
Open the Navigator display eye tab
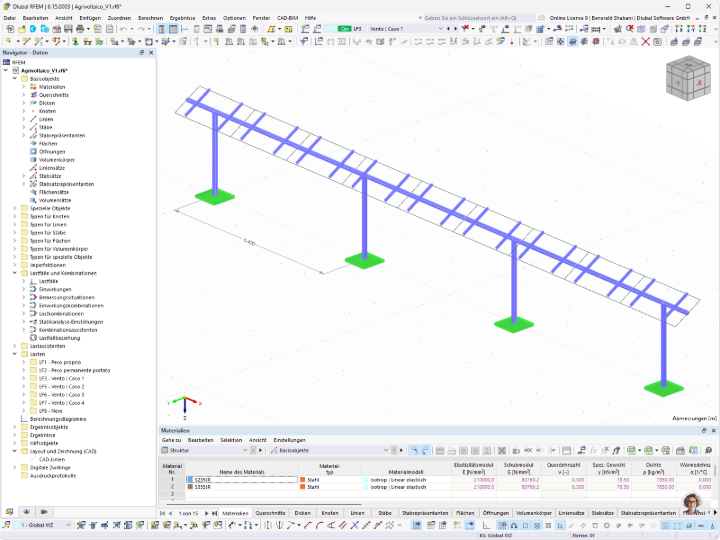coord(27,512)
